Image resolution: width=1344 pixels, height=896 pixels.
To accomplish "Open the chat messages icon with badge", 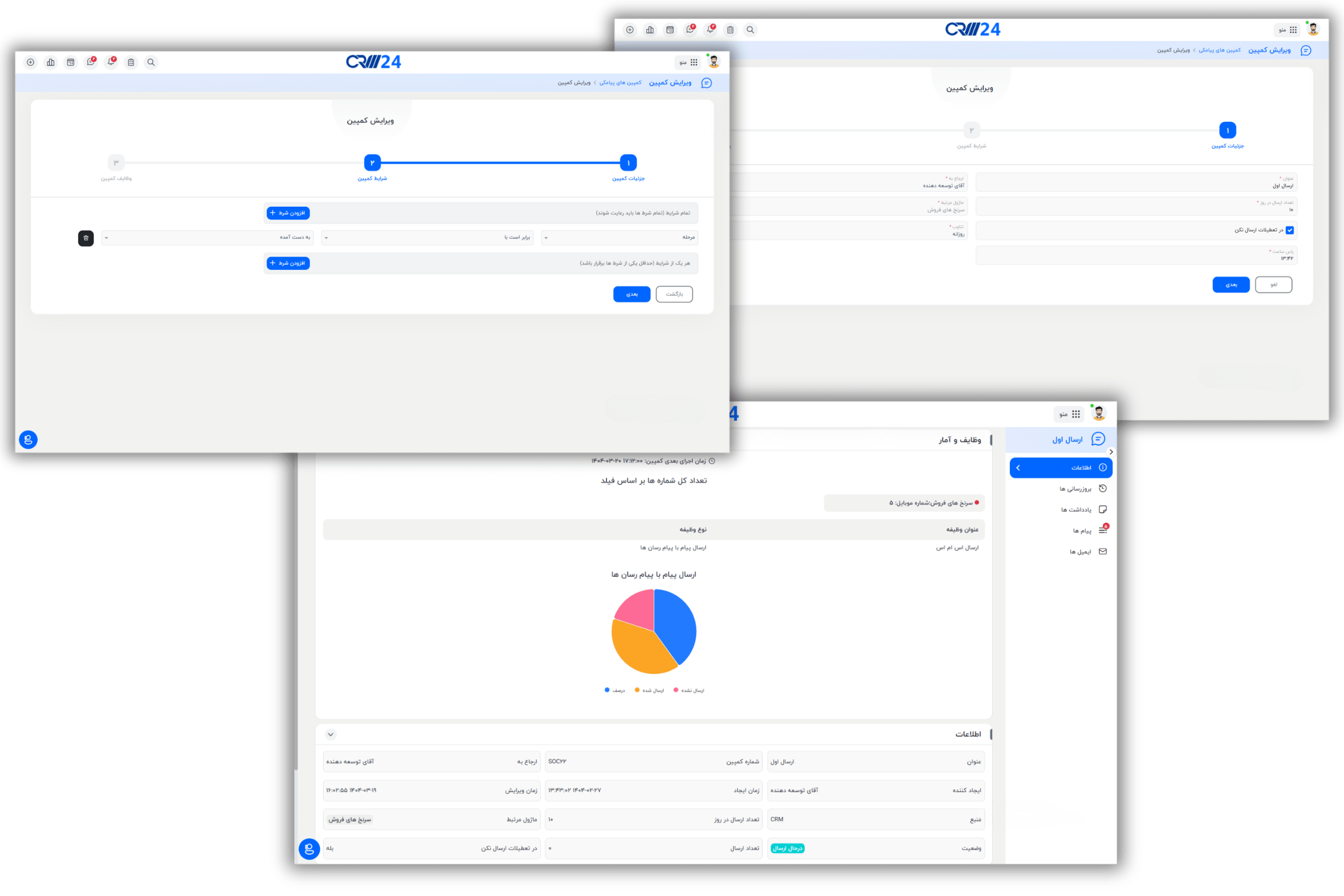I will [91, 62].
